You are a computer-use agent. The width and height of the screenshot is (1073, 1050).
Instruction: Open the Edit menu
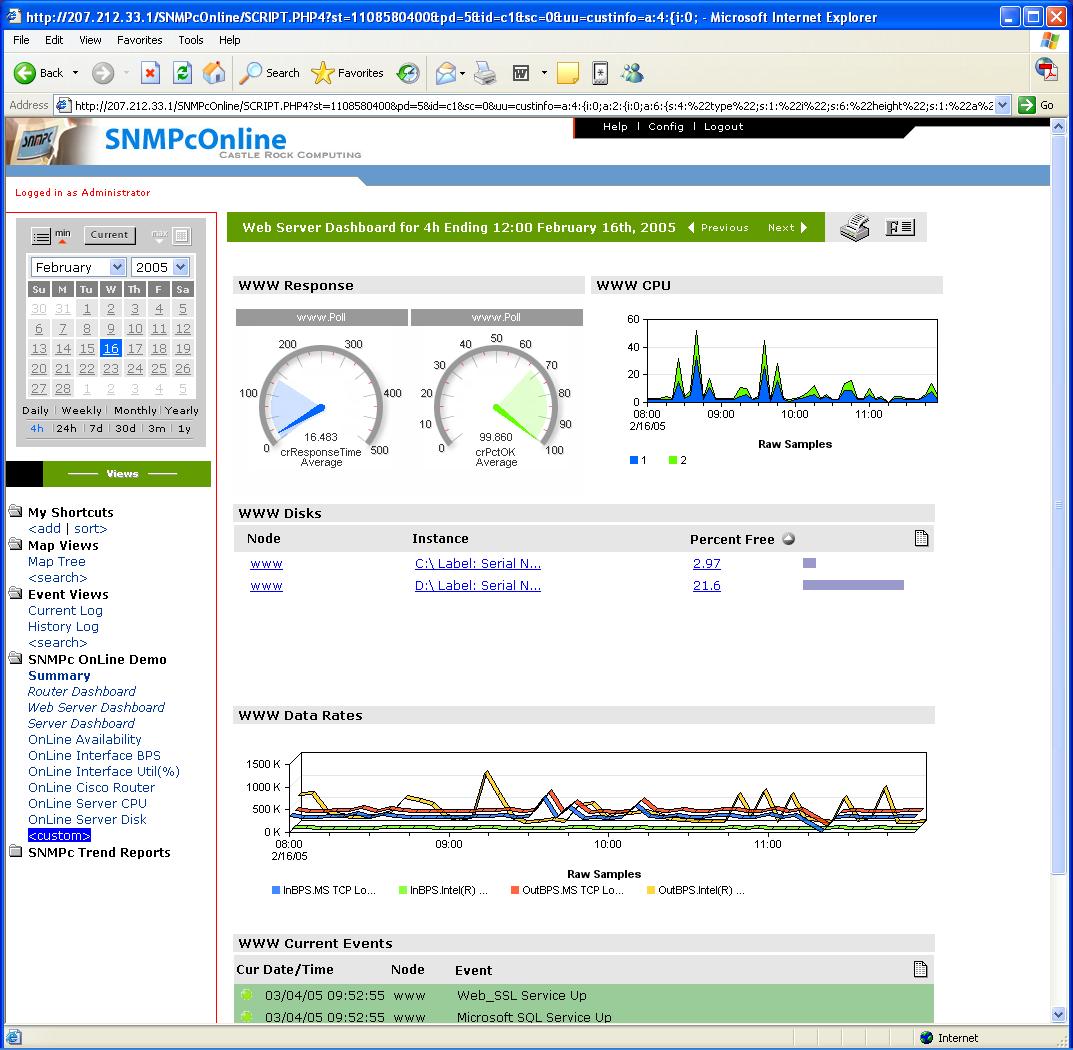(x=54, y=40)
